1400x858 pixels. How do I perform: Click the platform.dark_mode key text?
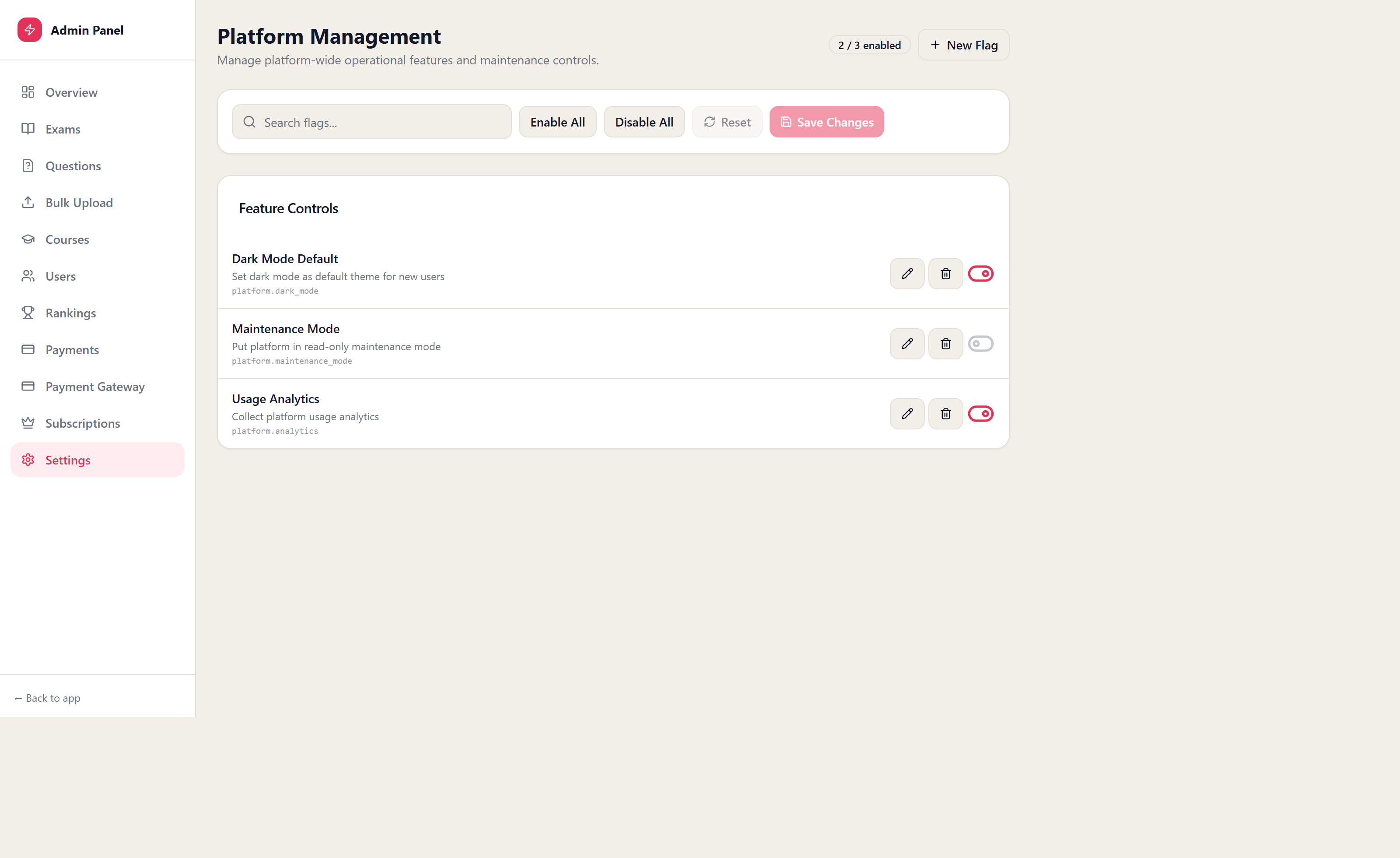(x=275, y=291)
